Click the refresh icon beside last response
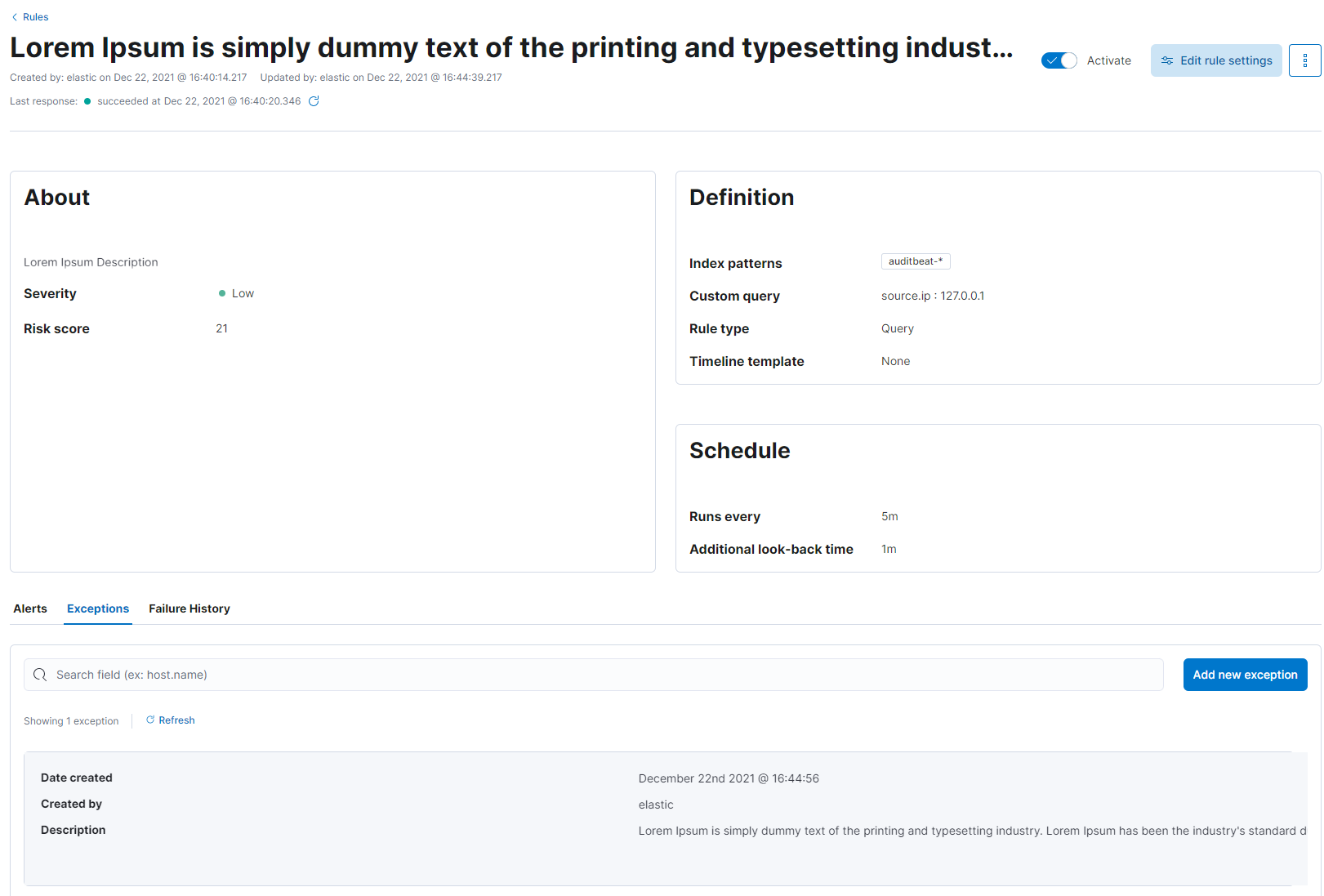The height and width of the screenshot is (896, 1324). pyautogui.click(x=314, y=101)
